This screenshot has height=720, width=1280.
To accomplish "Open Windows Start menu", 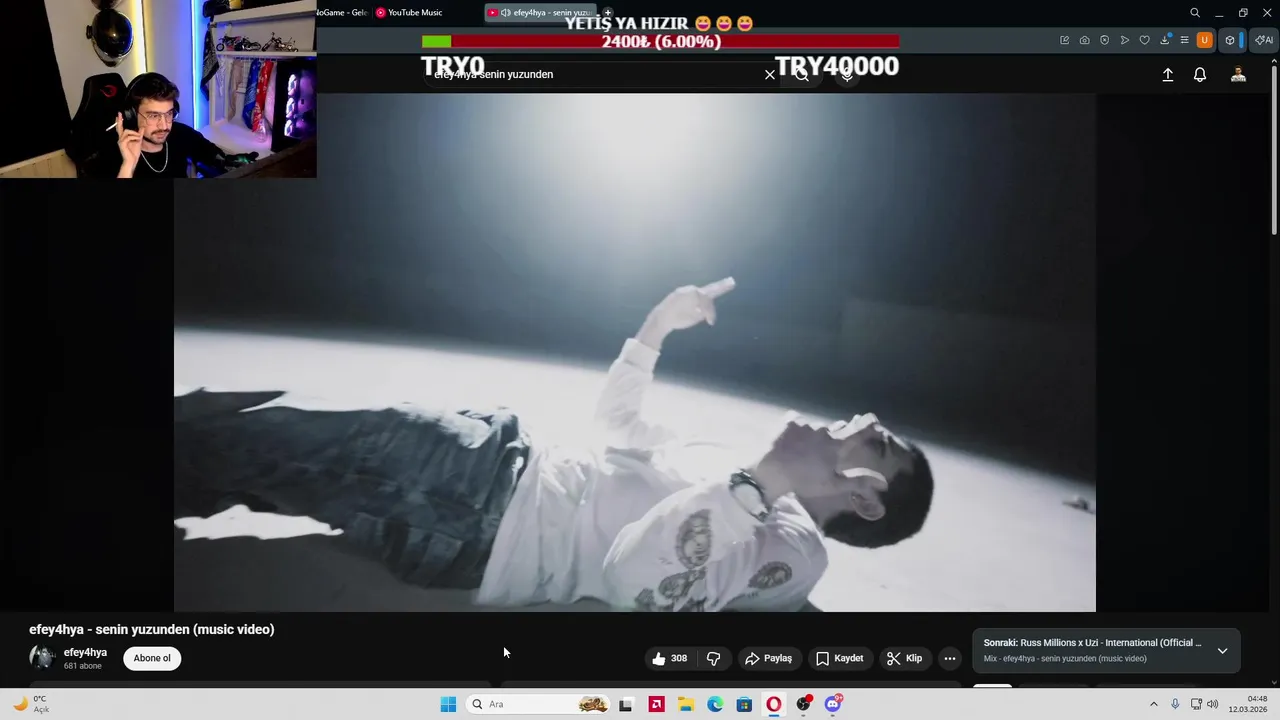I will pos(448,704).
